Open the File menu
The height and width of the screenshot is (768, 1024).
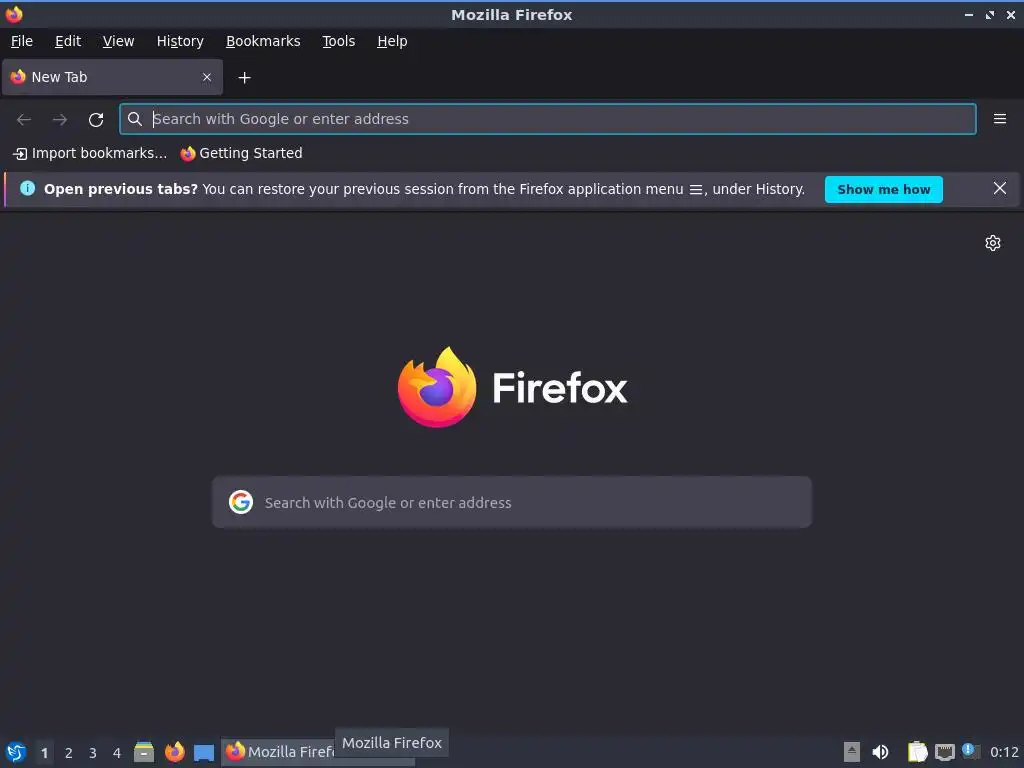pos(22,41)
